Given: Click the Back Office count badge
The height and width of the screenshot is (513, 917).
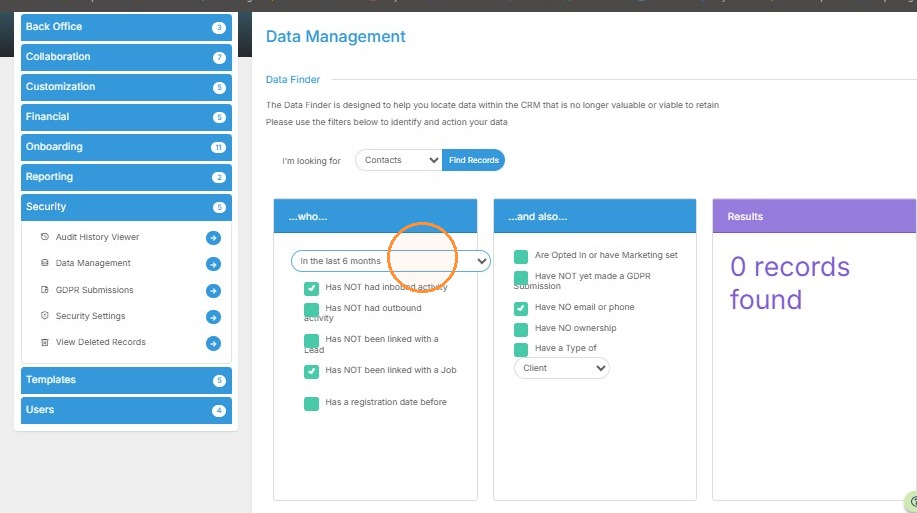Looking at the screenshot, I should 219,27.
